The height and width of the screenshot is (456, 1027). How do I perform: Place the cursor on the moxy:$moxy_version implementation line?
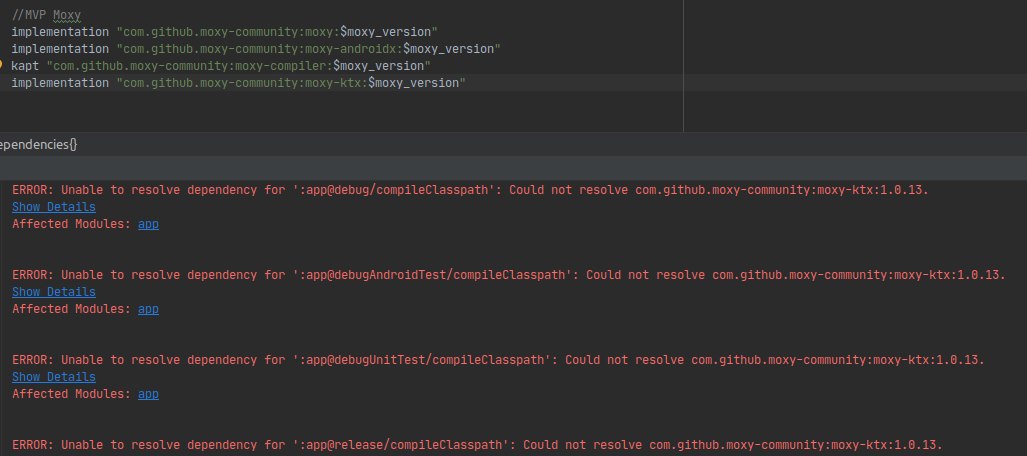[x=225, y=31]
